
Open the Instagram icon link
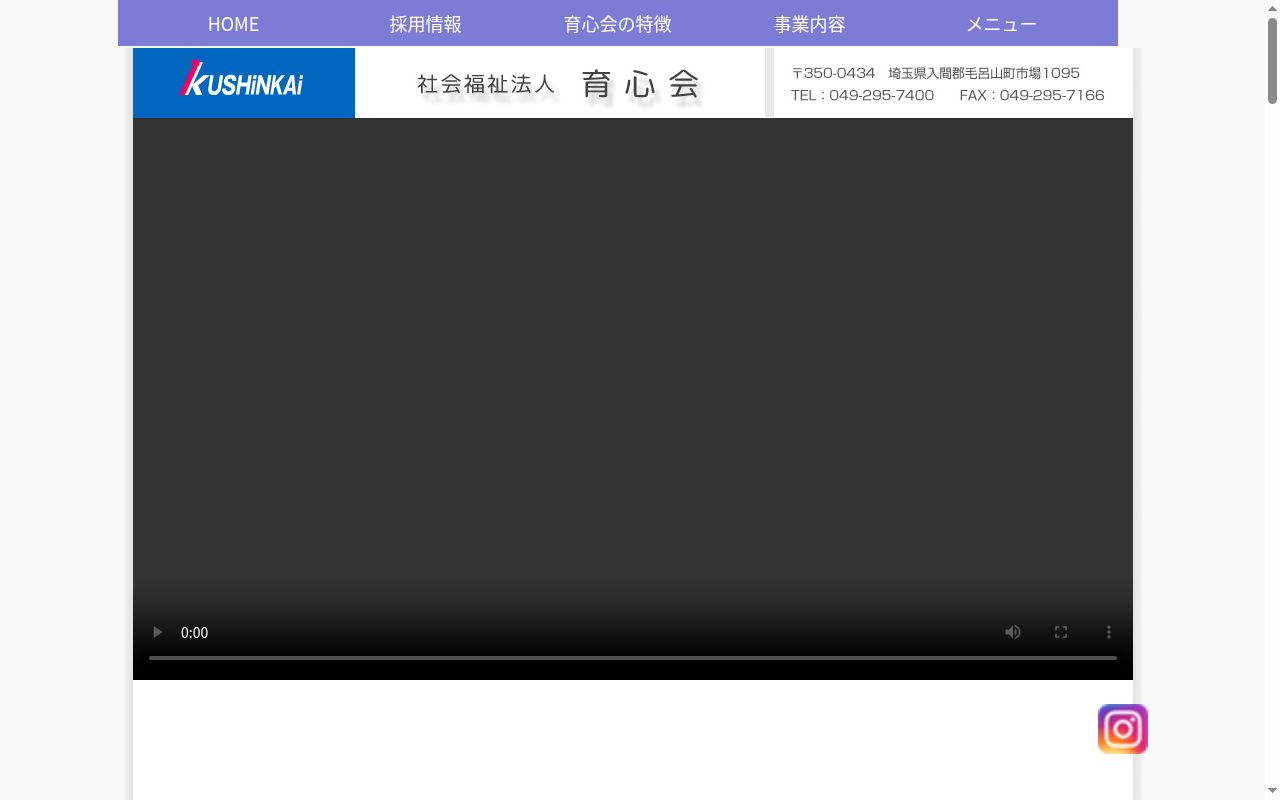pos(1123,729)
